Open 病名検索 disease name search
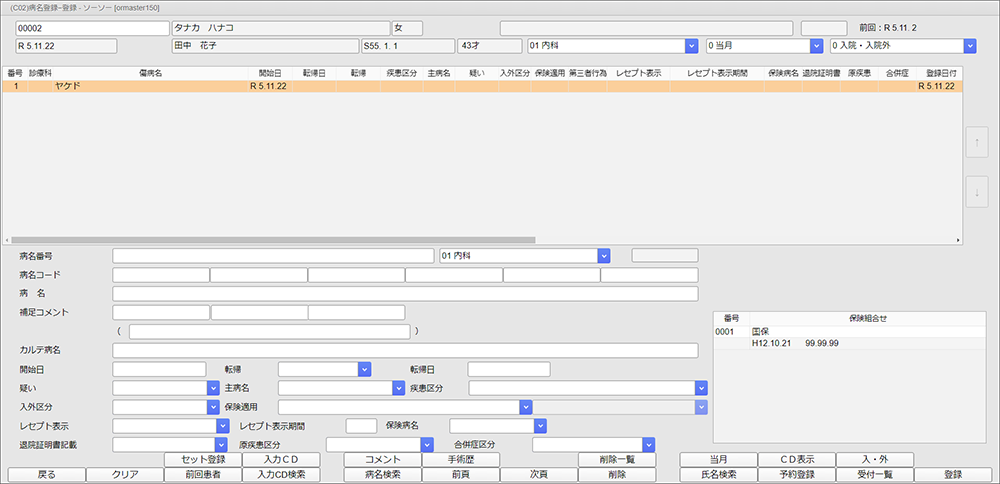 (382, 475)
